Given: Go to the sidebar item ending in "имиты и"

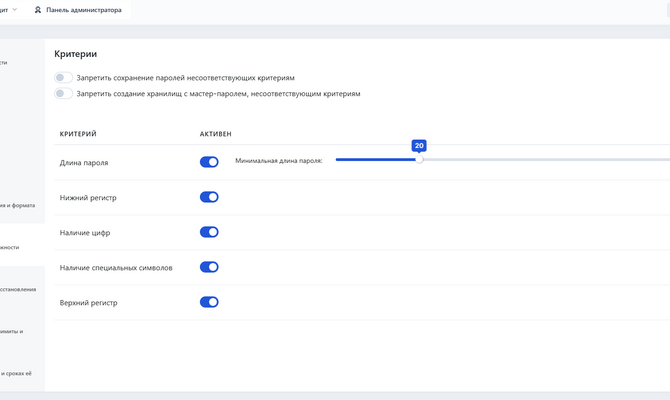Looking at the screenshot, I should (x=12, y=331).
